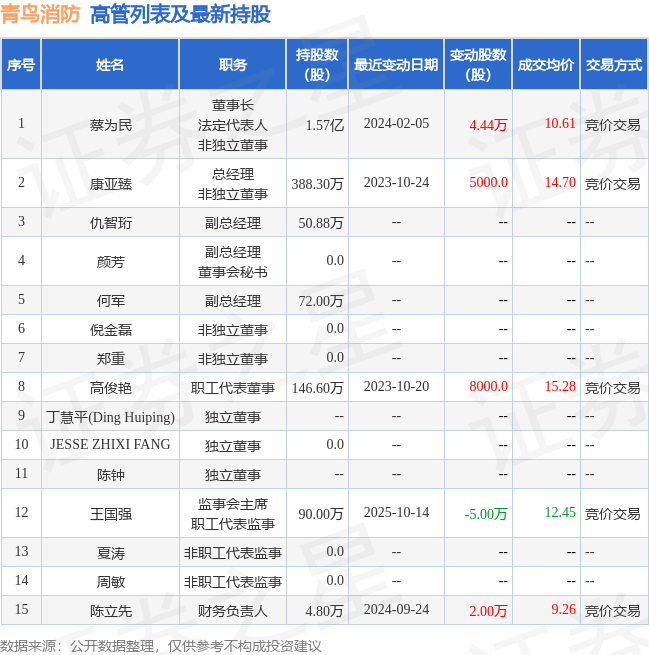The height and width of the screenshot is (655, 649).
Task: Click the 高管列表及最新持股 heading
Action: [x=180, y=15]
